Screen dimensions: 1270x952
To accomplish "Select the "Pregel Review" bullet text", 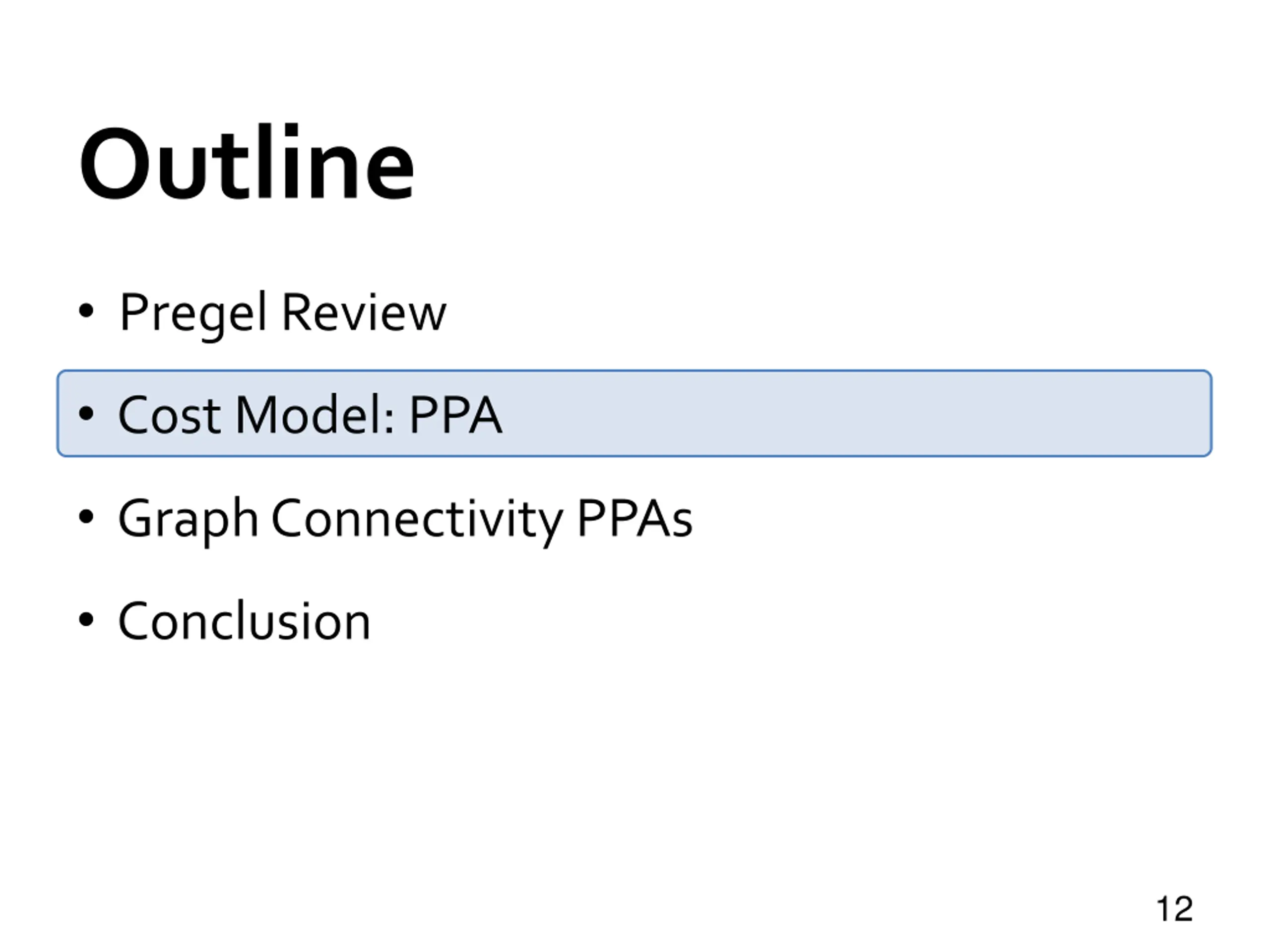I will 282,313.
